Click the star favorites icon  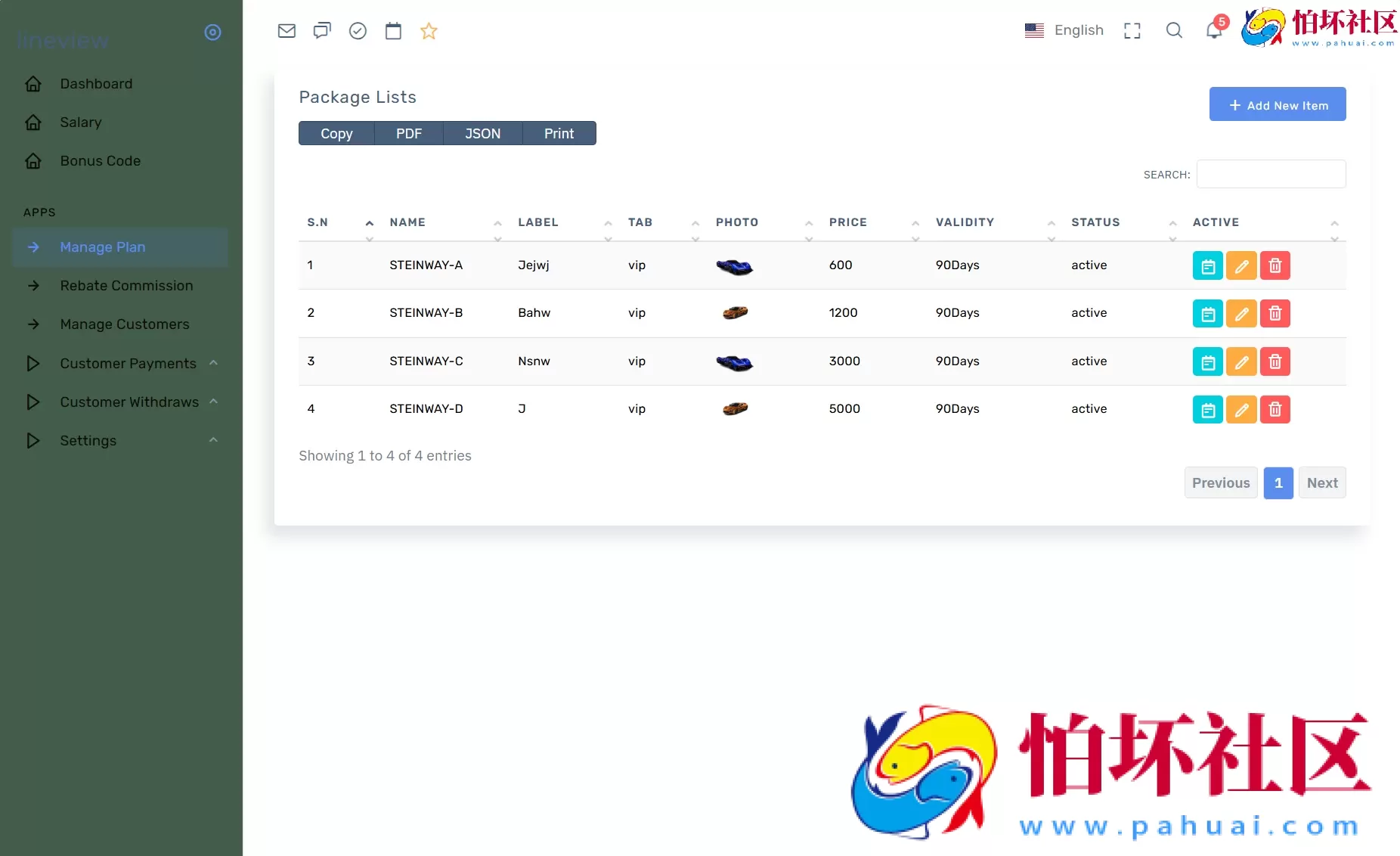pos(429,31)
